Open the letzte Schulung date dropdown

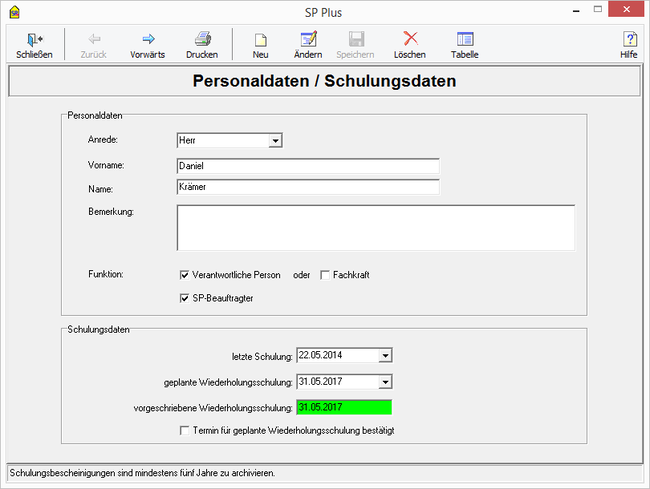(x=386, y=355)
